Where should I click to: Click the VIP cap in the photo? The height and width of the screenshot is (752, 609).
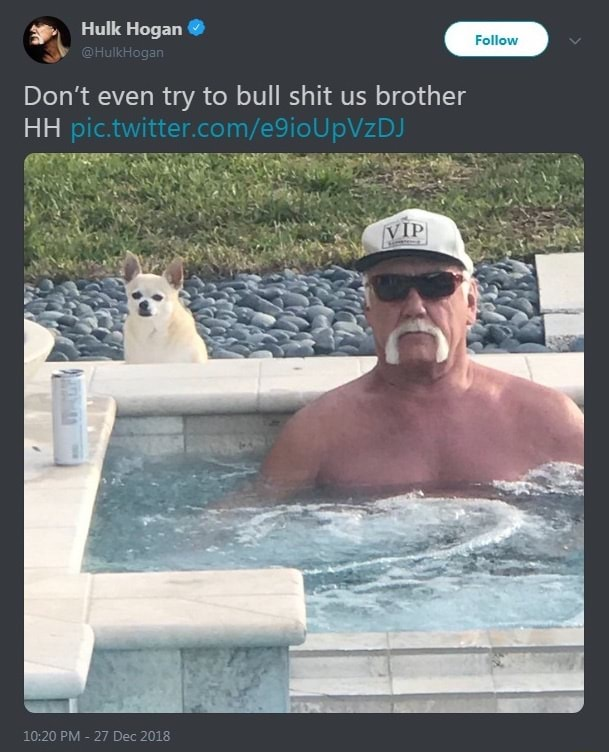tap(413, 240)
